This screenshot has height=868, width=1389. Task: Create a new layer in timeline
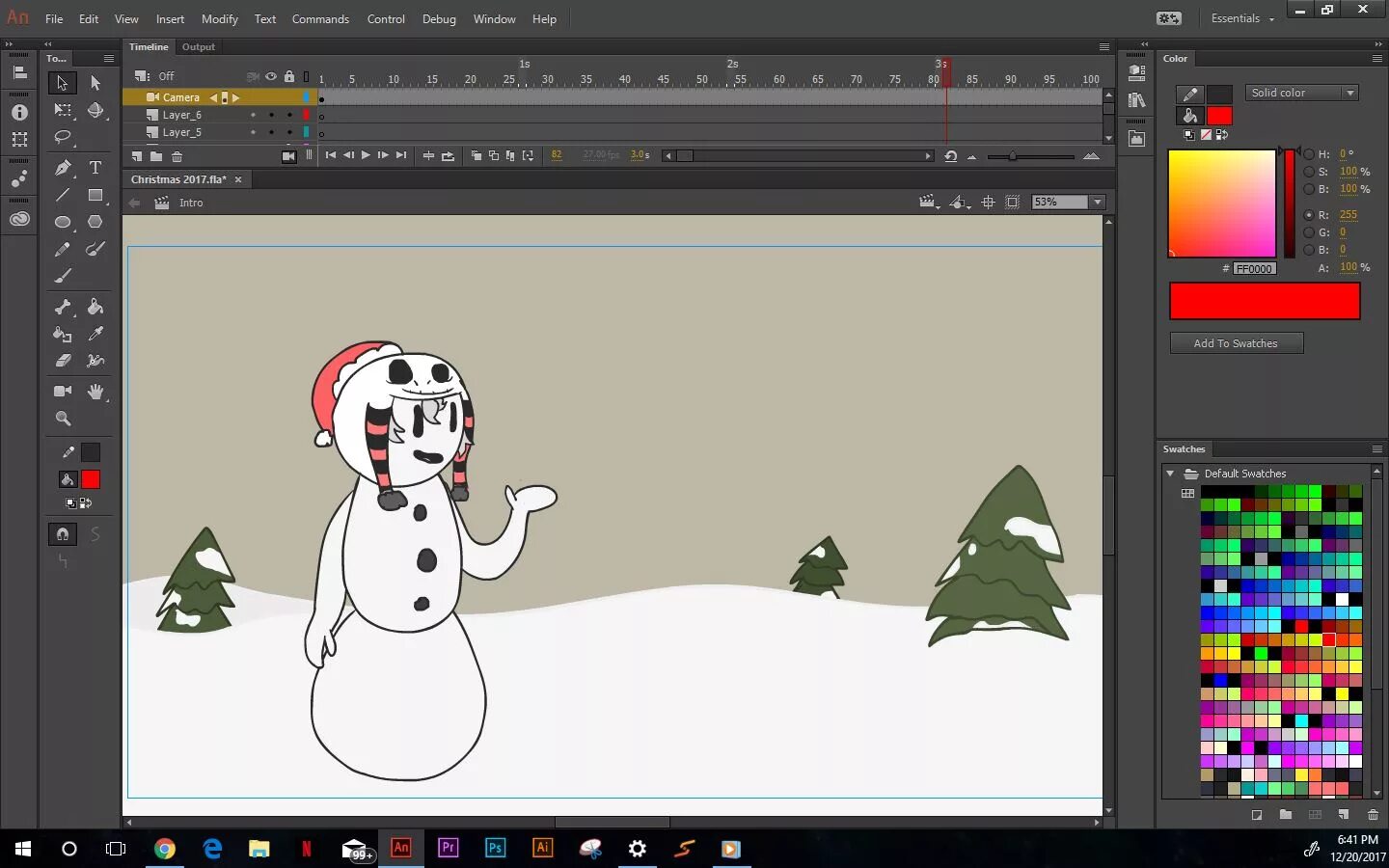click(x=137, y=156)
